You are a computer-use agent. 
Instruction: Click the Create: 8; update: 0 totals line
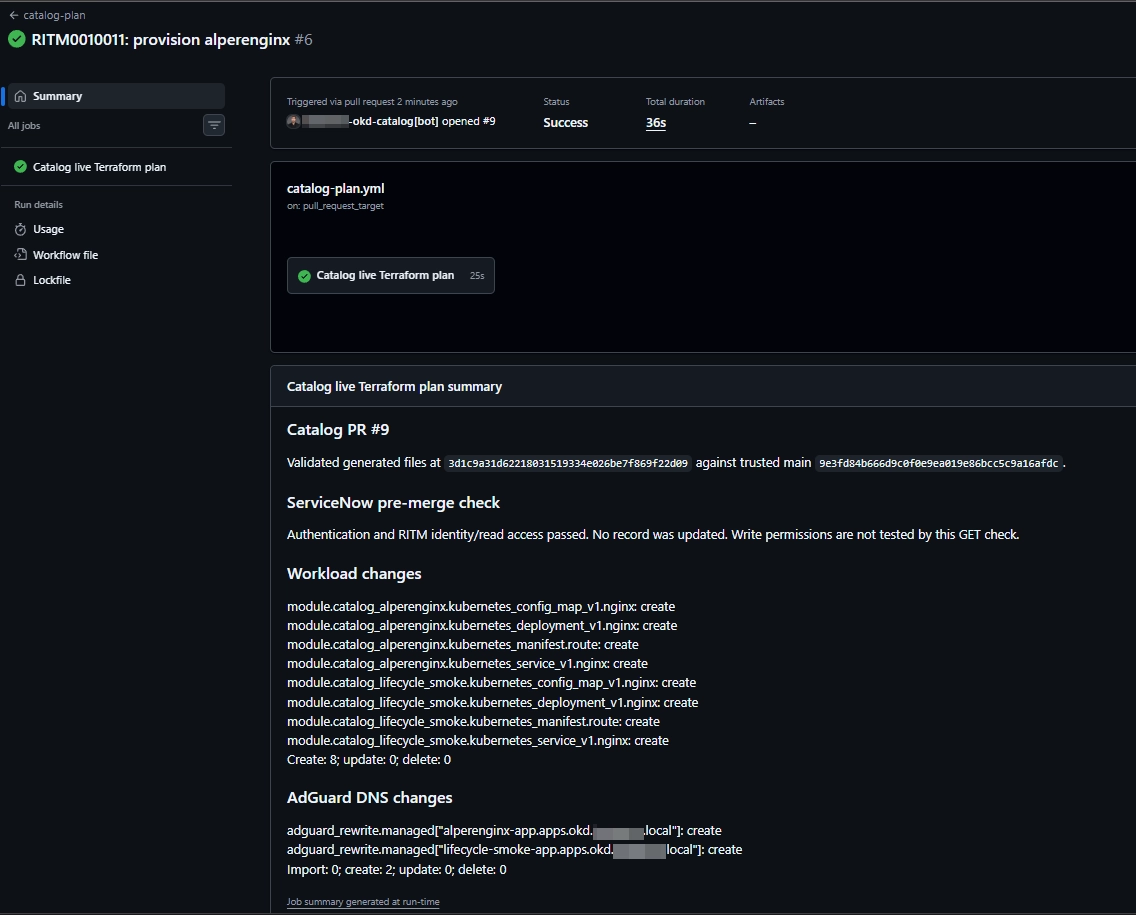click(369, 759)
